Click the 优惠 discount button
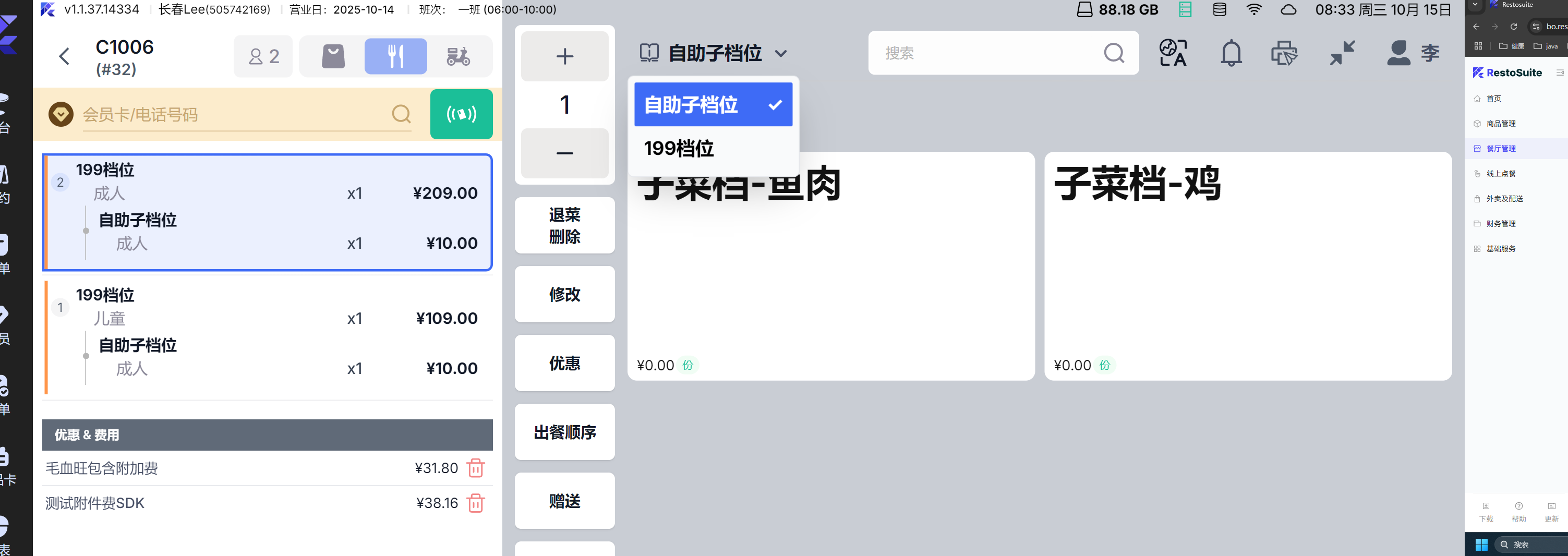This screenshot has width=1568, height=556. click(564, 363)
